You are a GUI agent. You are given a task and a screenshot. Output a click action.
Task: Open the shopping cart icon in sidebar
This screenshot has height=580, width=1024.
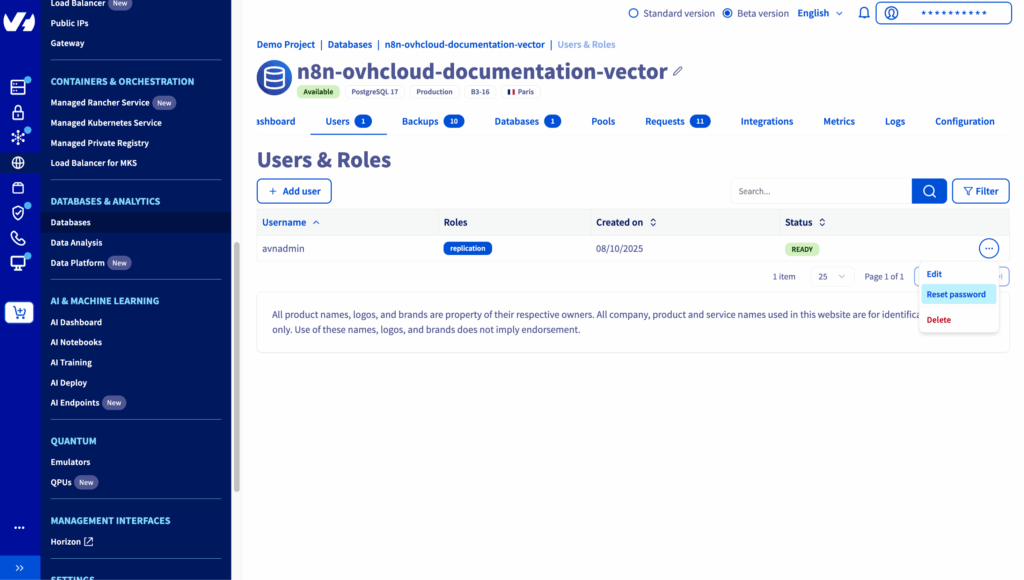pos(19,313)
